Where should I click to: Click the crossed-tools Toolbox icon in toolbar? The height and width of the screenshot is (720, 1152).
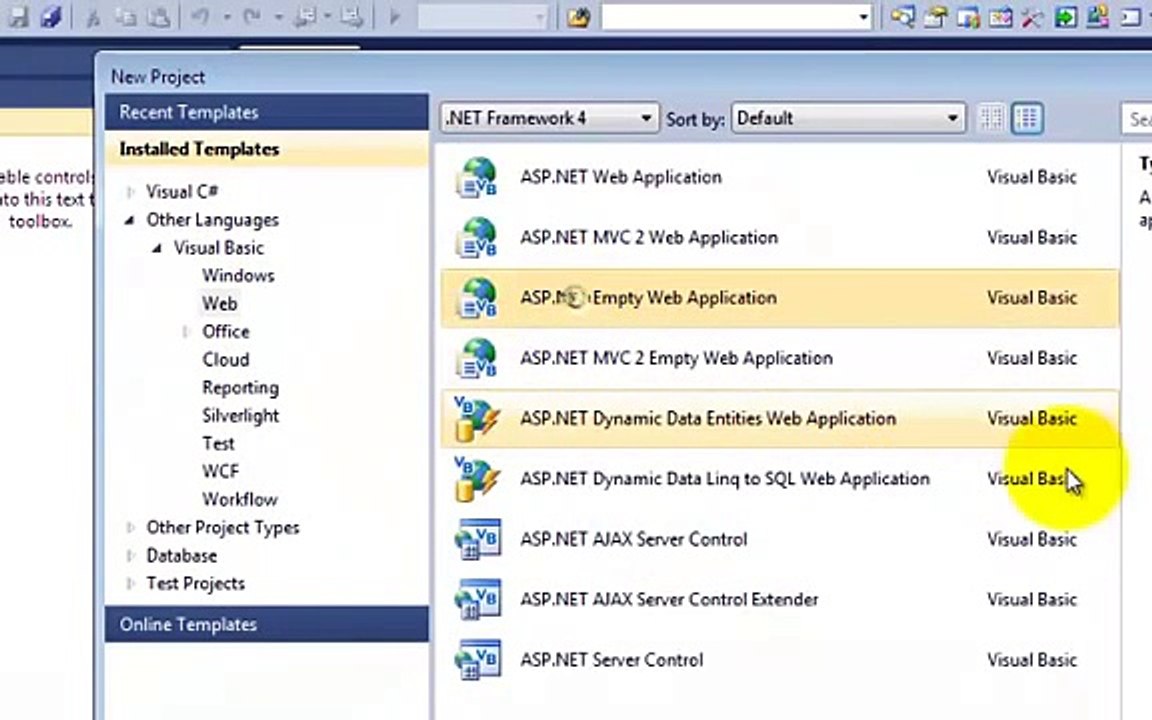click(x=1032, y=16)
